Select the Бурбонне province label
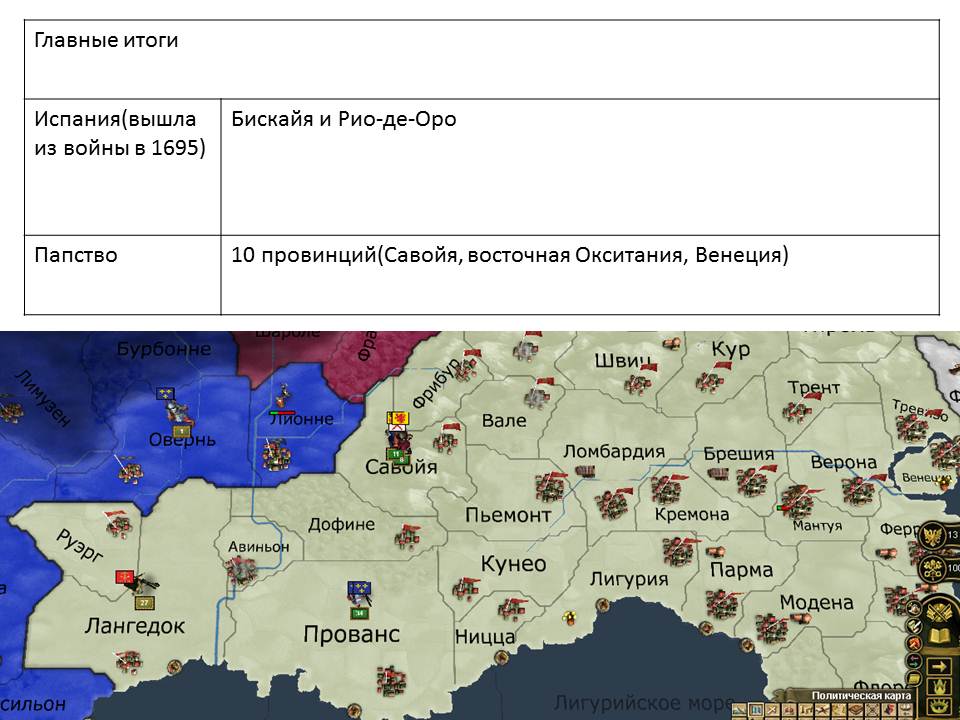Image resolution: width=960 pixels, height=720 pixels. (x=164, y=349)
